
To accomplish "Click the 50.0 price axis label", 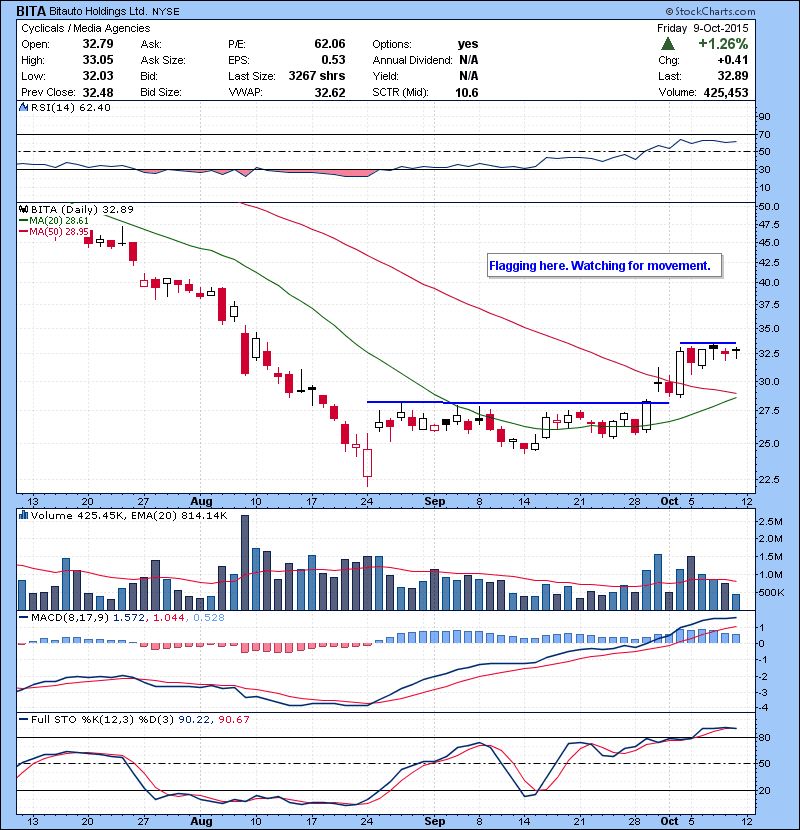I will coord(769,206).
